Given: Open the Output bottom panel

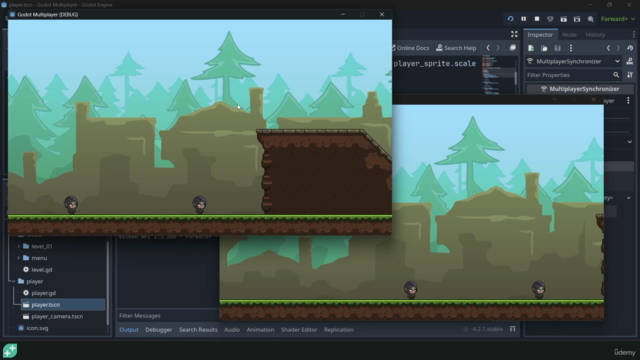Looking at the screenshot, I should click(129, 329).
